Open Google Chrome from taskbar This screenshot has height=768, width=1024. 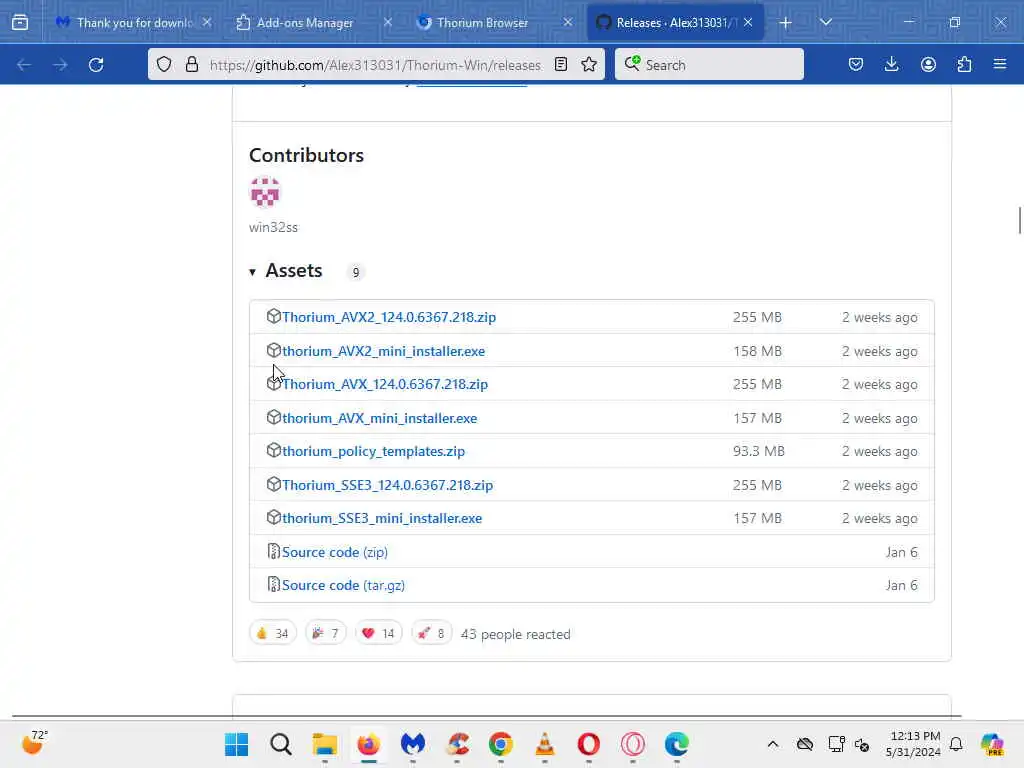(501, 744)
